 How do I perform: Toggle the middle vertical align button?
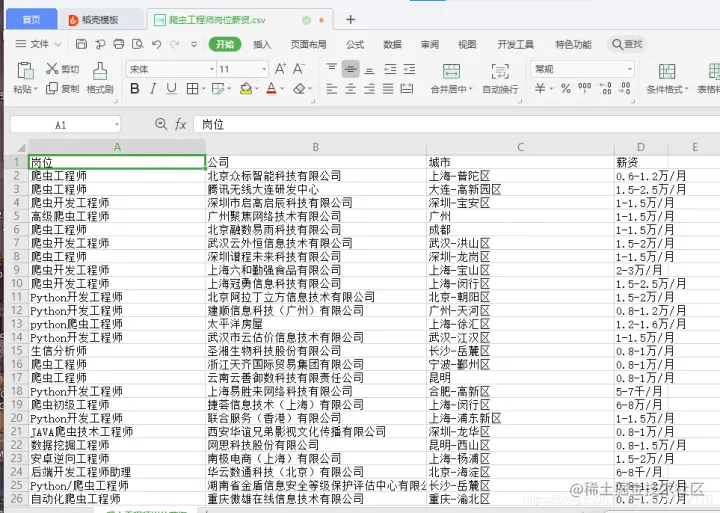tap(350, 69)
